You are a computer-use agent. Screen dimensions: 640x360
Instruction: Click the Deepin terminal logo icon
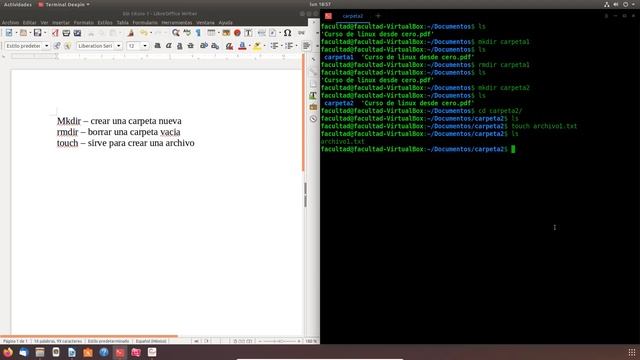pos(328,16)
